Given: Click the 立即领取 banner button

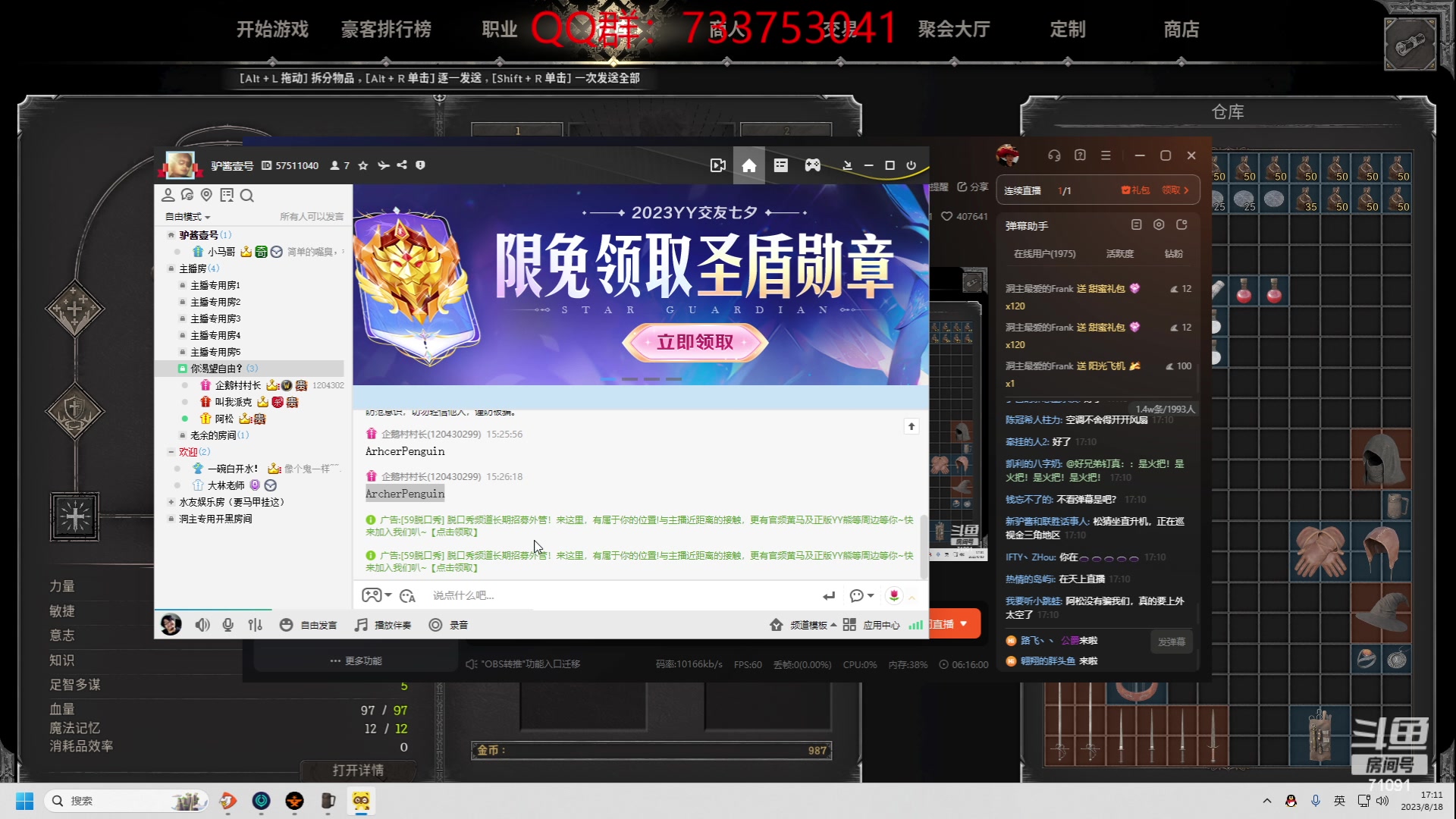Looking at the screenshot, I should [695, 343].
